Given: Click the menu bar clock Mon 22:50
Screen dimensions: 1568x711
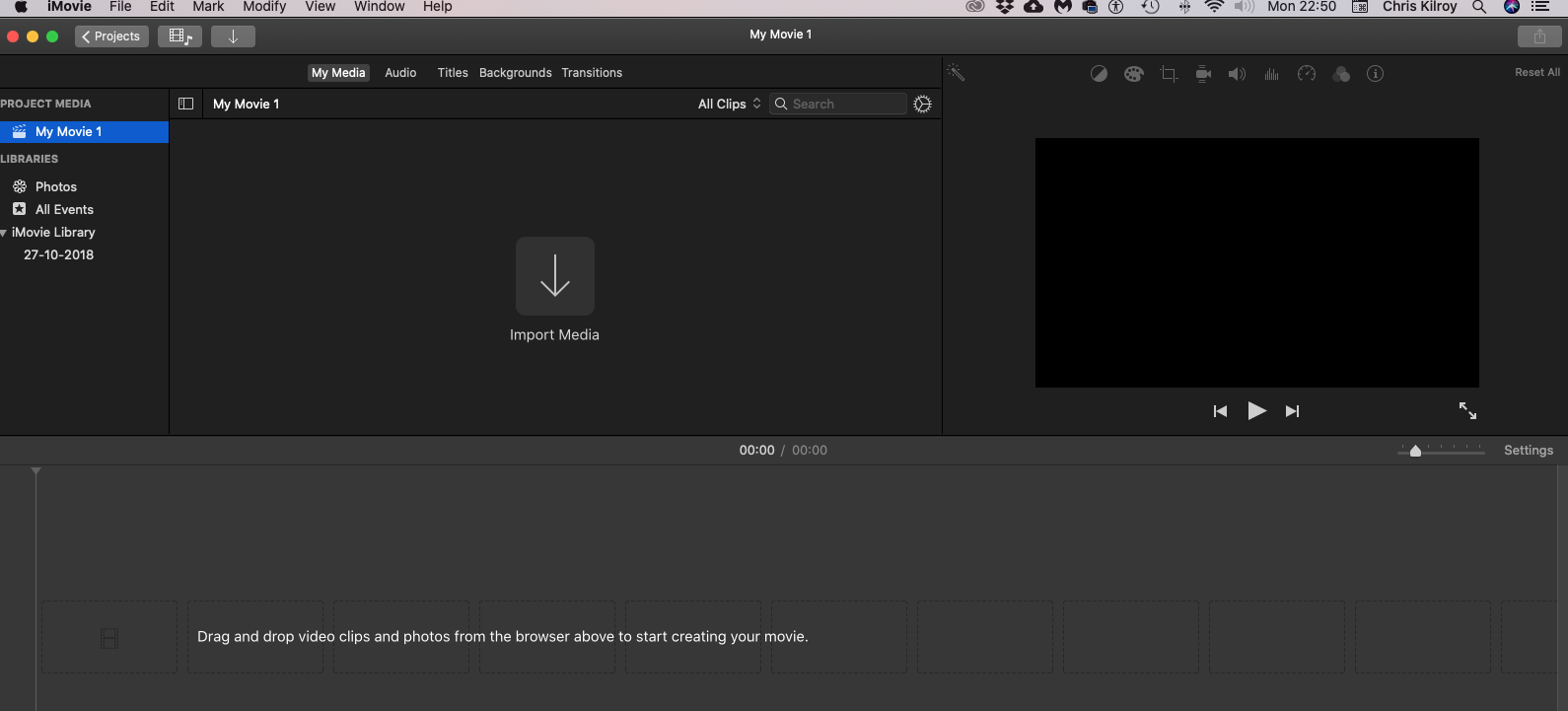Looking at the screenshot, I should (1302, 7).
